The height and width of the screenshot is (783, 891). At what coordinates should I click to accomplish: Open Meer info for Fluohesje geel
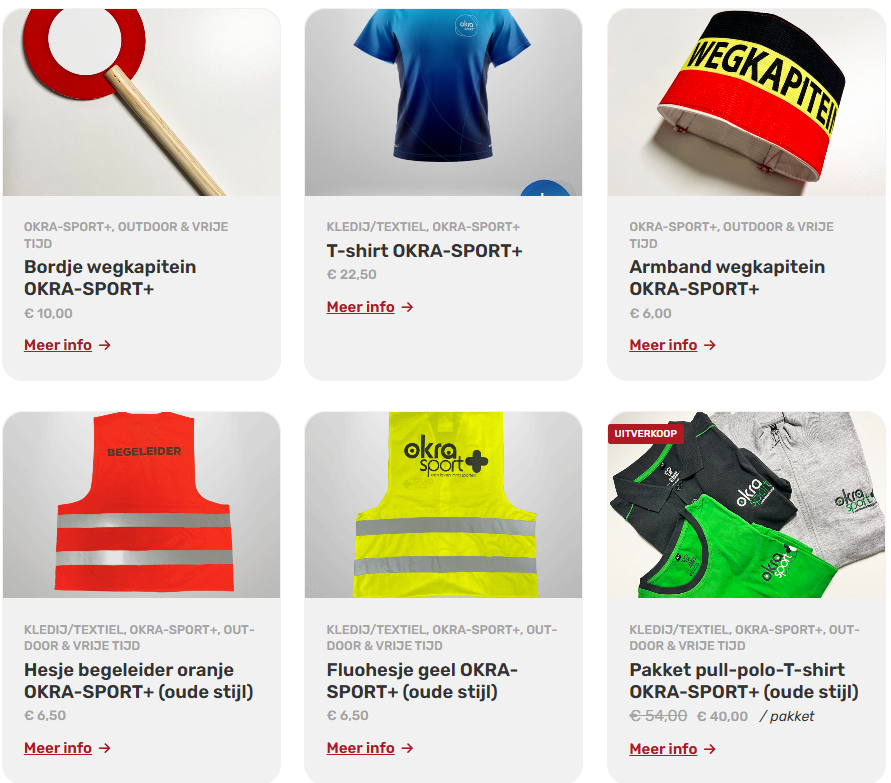tap(360, 748)
